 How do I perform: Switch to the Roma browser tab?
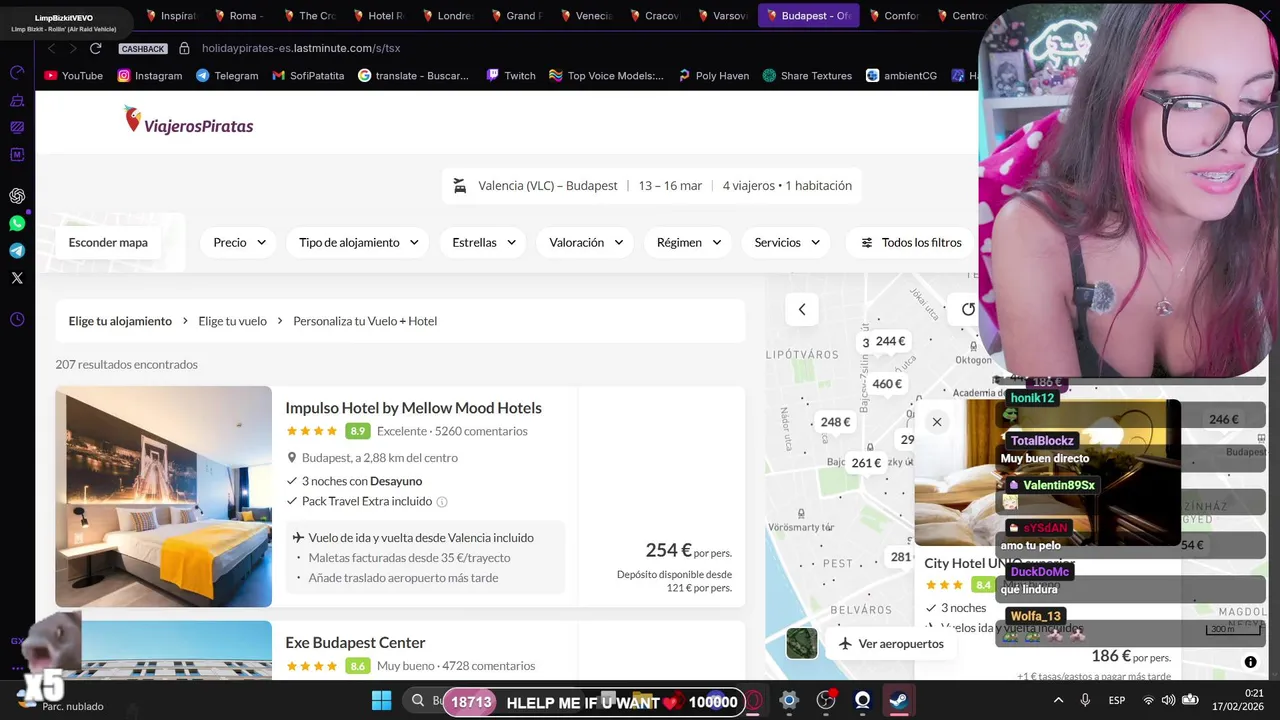click(x=238, y=16)
